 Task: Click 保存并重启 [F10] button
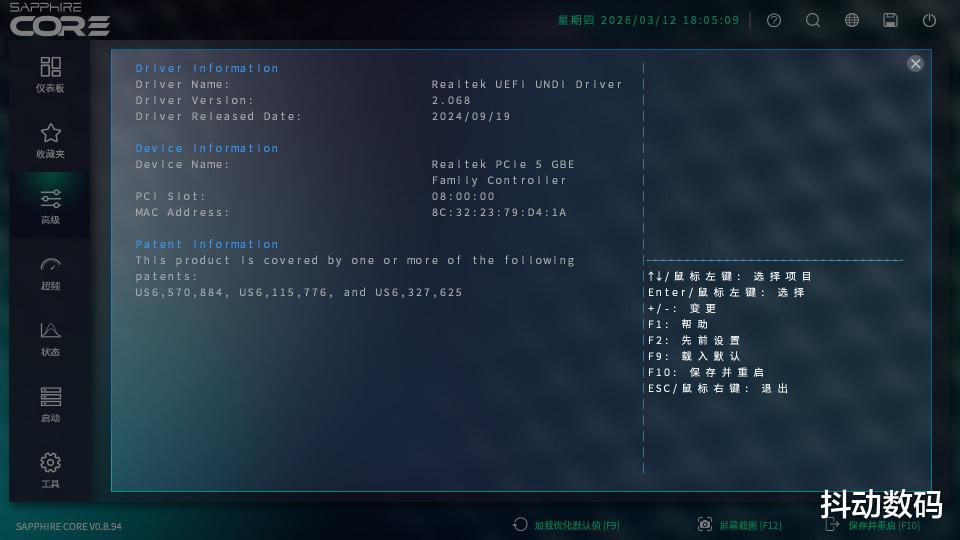click(x=873, y=525)
